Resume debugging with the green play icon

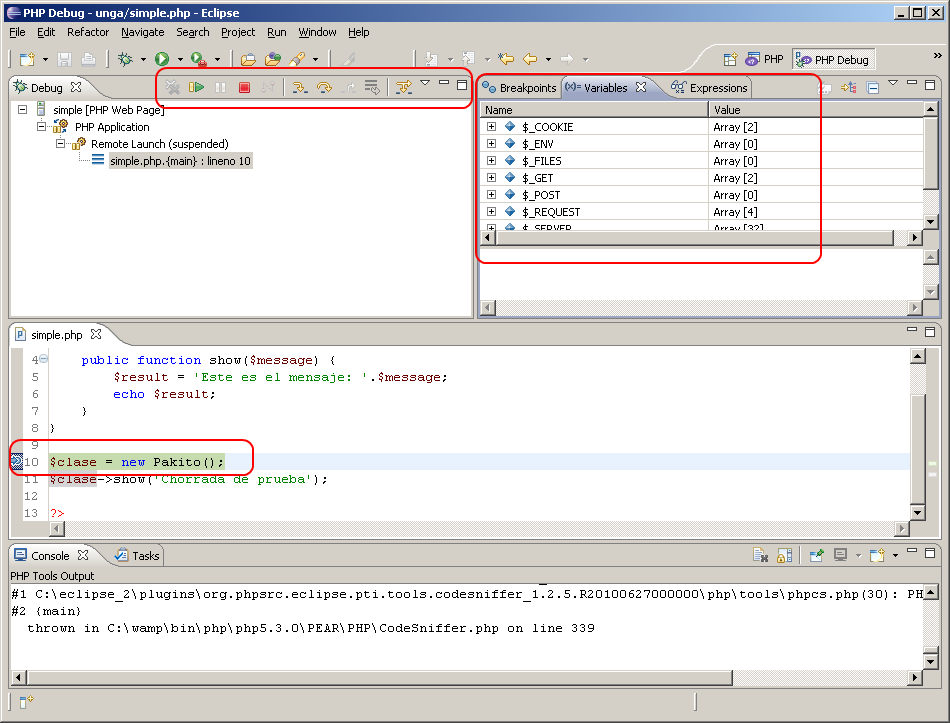point(196,87)
